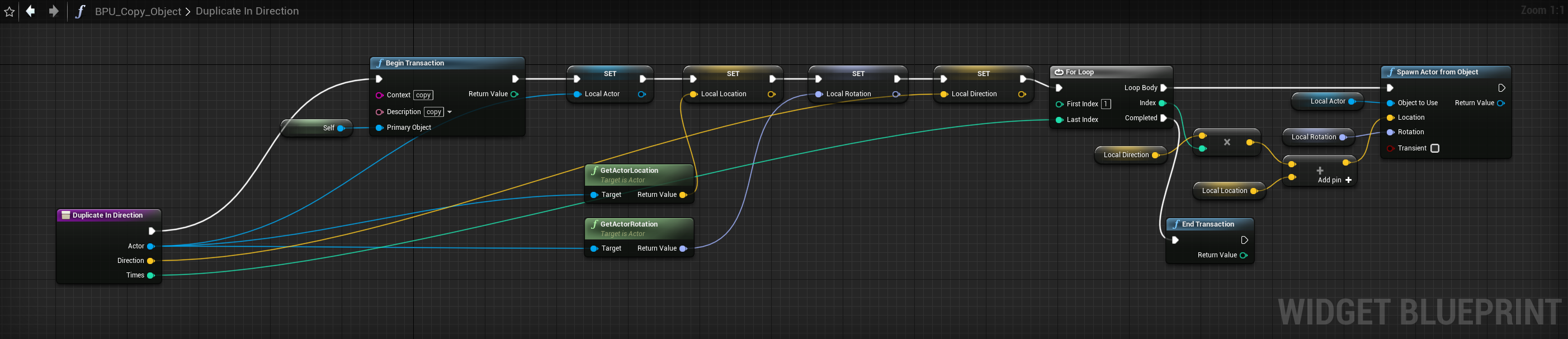
Task: Select the Self node
Action: [x=317, y=128]
